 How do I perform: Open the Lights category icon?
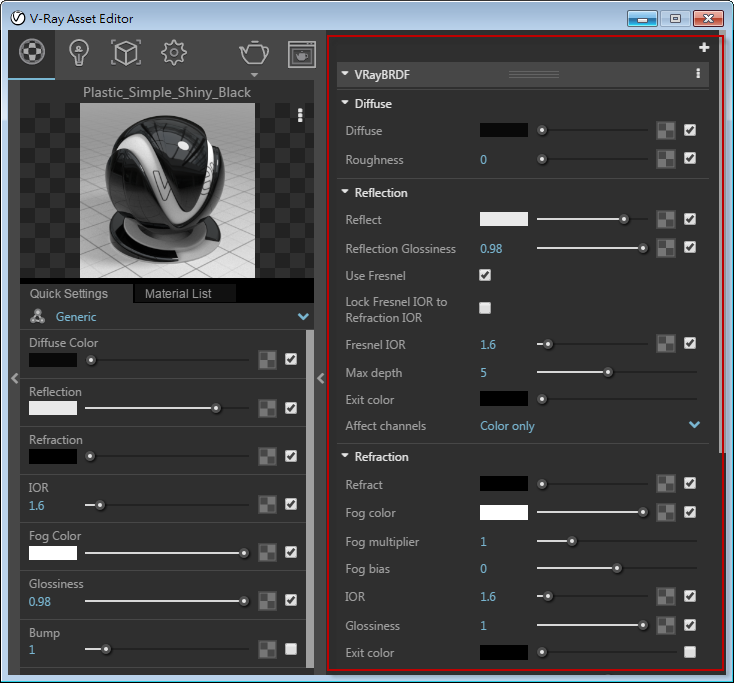(79, 53)
